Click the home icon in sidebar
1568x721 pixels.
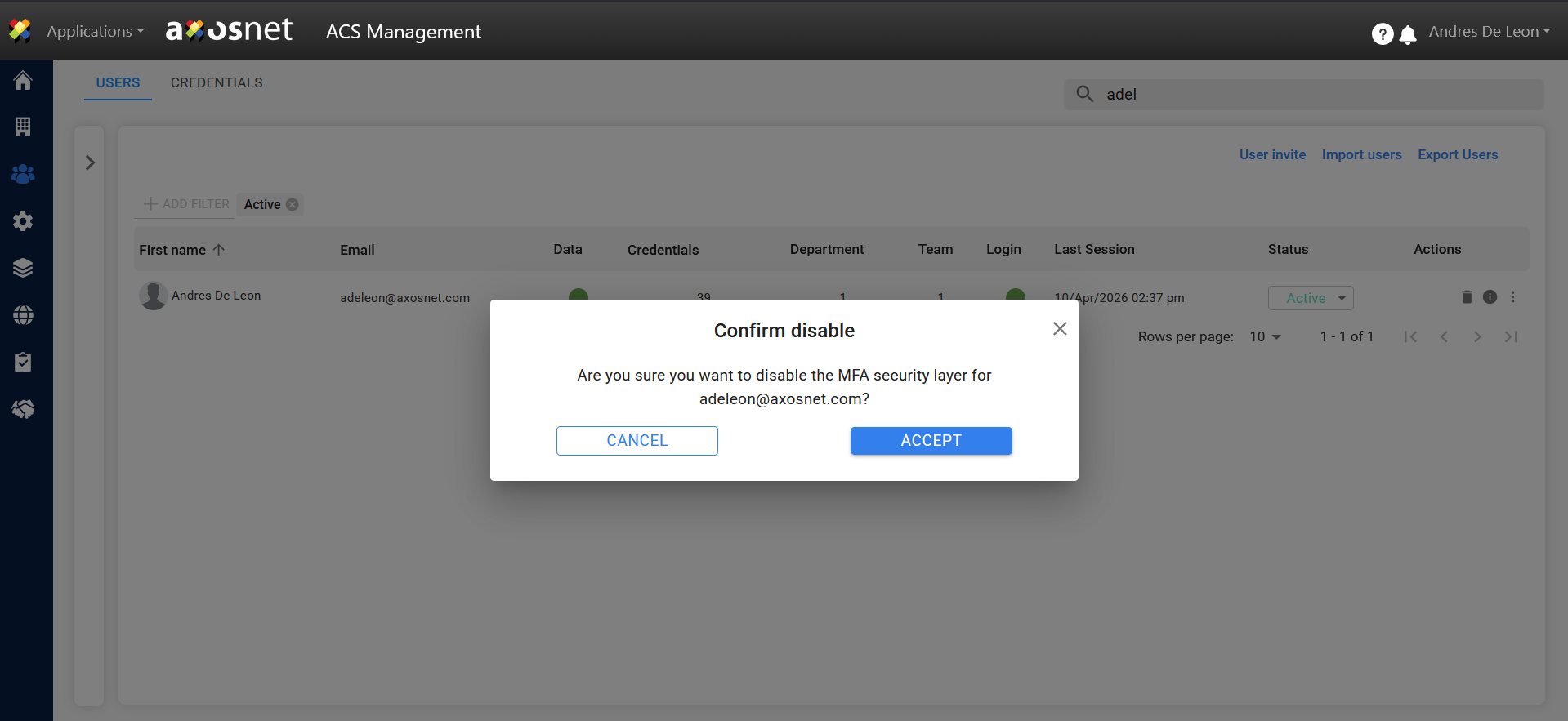[x=23, y=81]
